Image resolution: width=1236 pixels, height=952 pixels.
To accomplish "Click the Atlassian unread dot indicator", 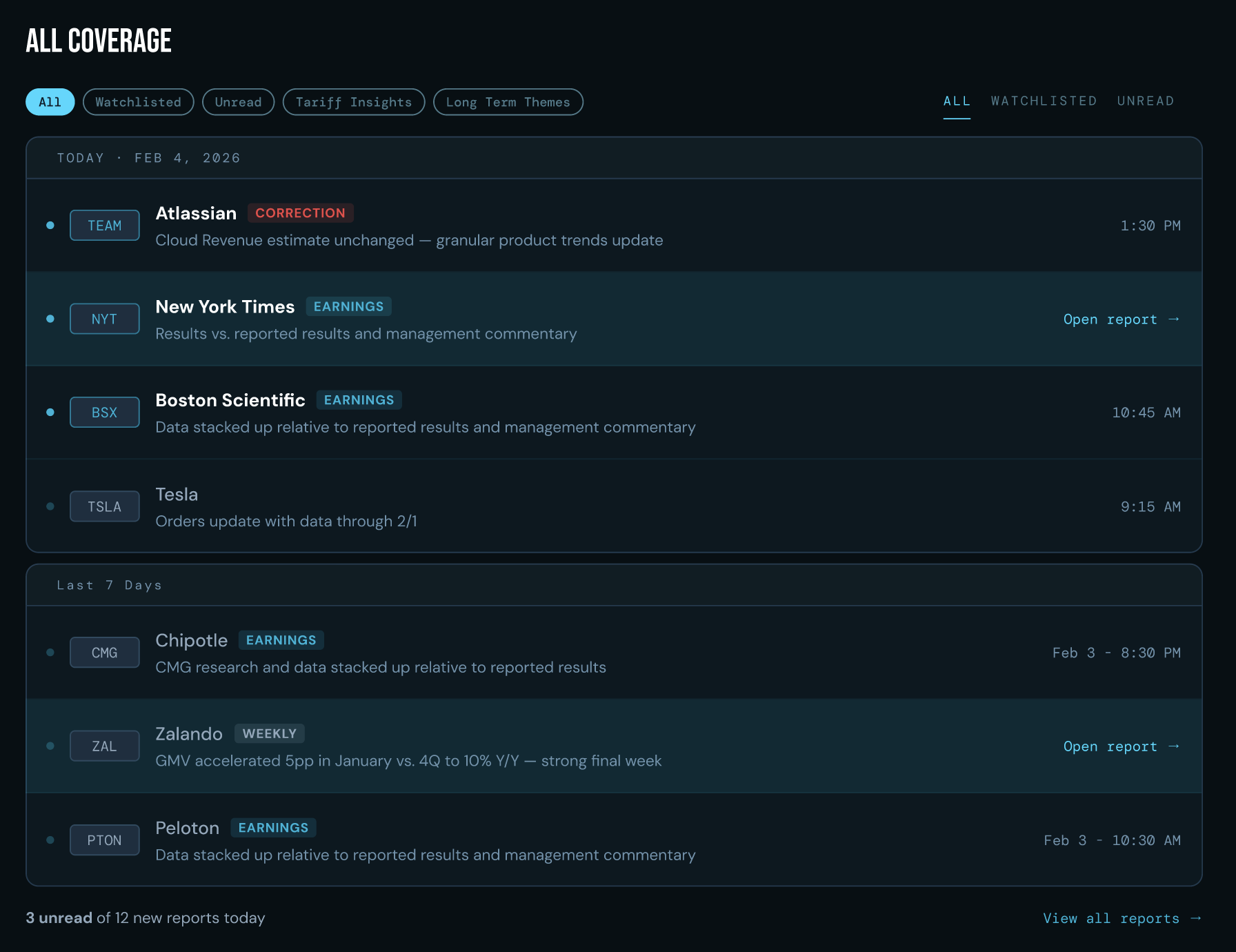I will [x=50, y=226].
